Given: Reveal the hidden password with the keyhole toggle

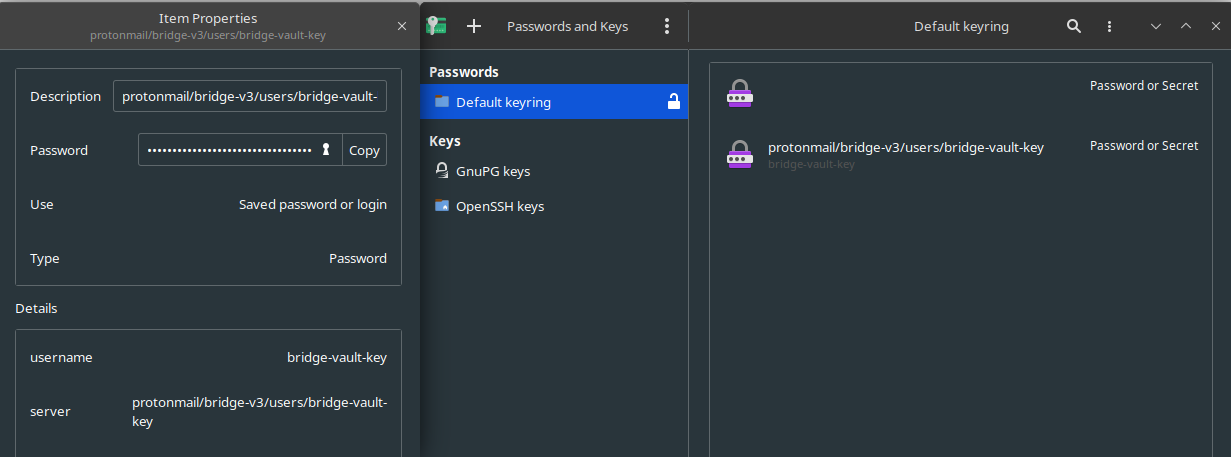Looking at the screenshot, I should [x=325, y=150].
